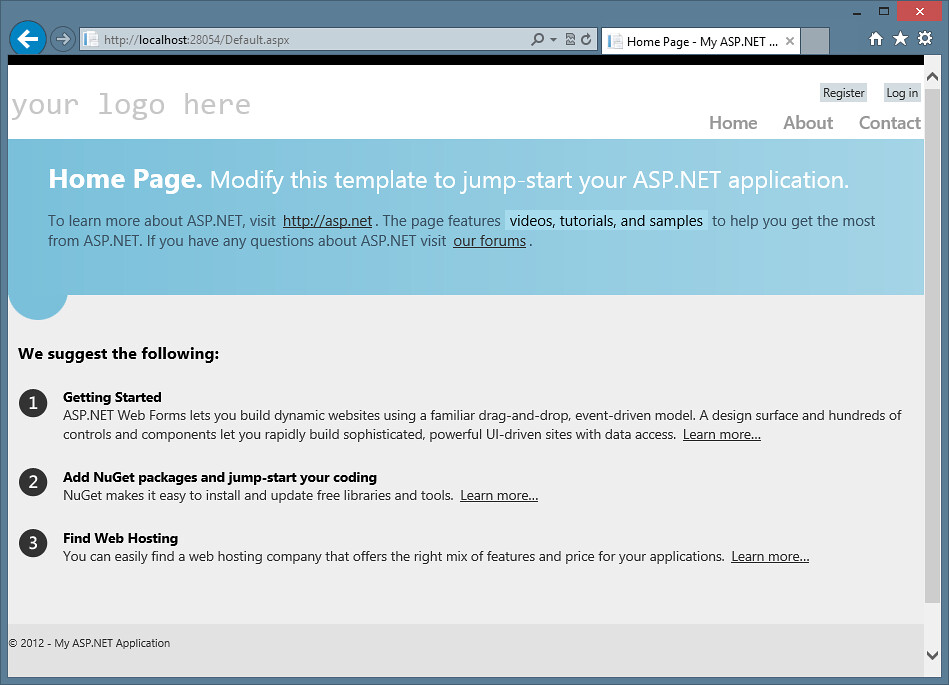Open the Tools gear icon
Screen dimensions: 949x685
click(925, 39)
